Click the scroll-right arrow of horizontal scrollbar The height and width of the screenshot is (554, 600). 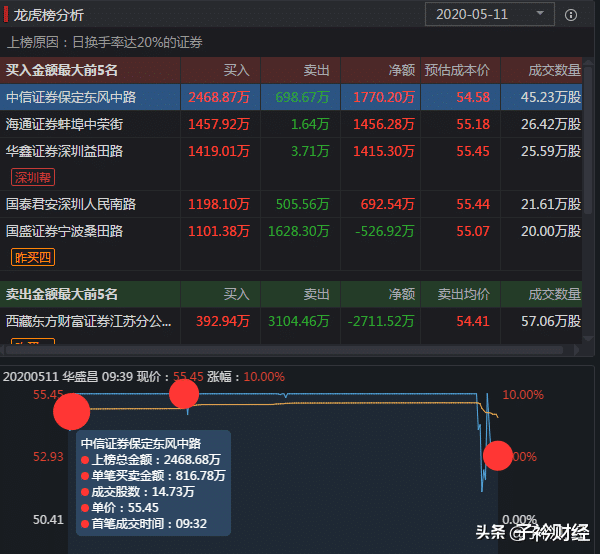point(577,350)
